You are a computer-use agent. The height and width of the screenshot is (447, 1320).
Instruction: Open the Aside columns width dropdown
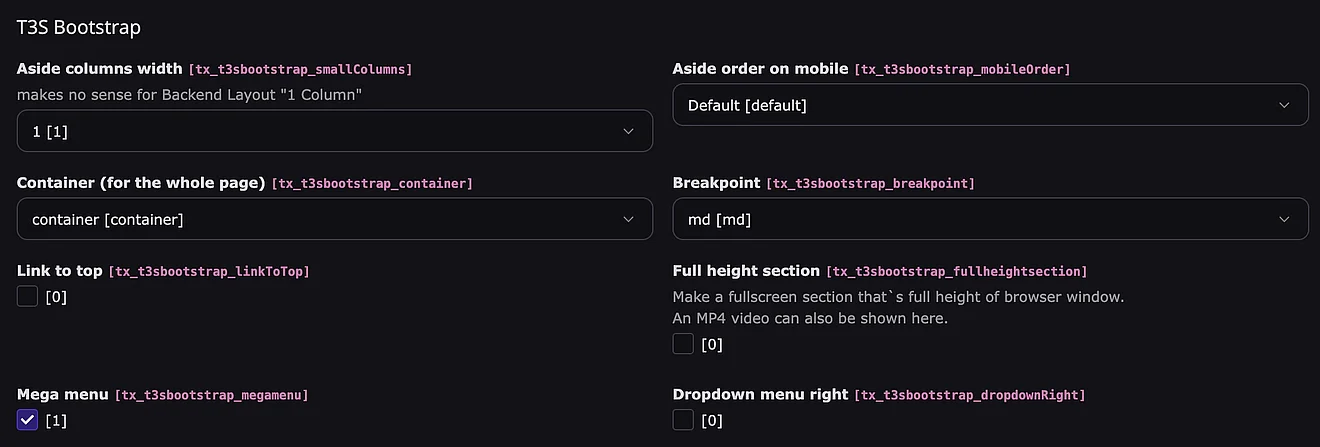(x=334, y=131)
